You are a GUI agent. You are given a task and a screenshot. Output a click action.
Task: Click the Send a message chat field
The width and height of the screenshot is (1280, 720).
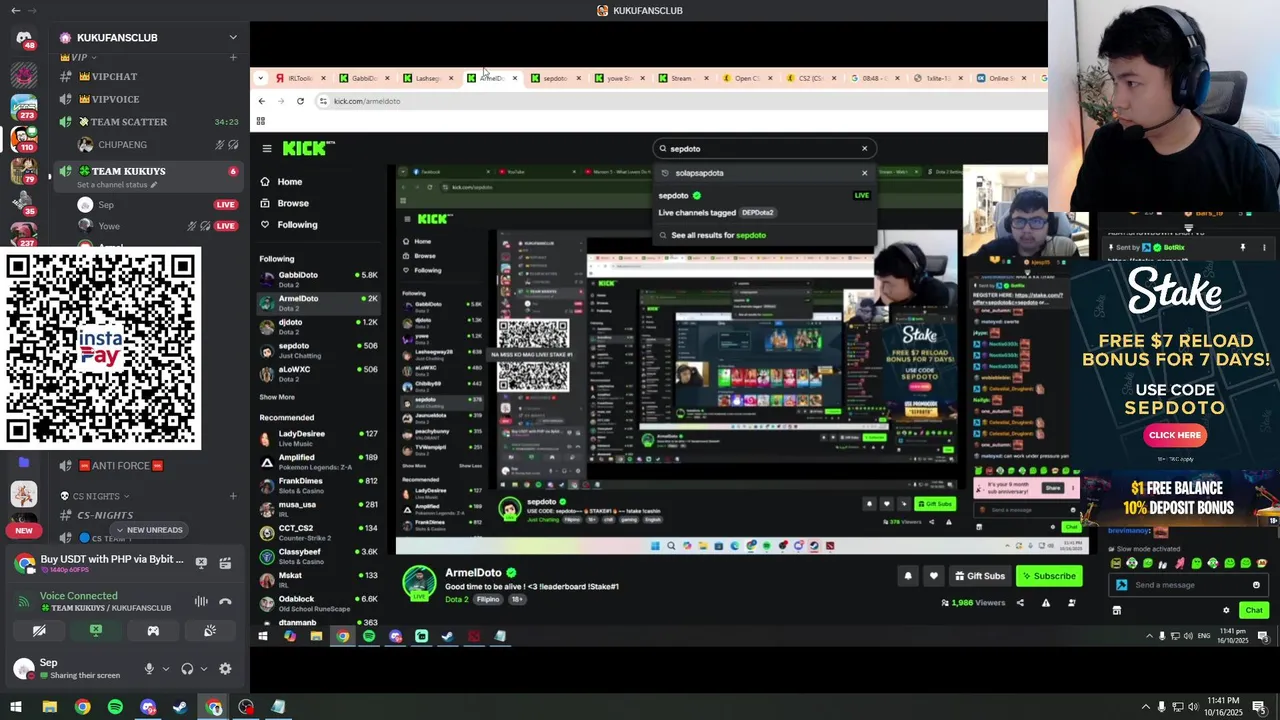(x=1188, y=585)
